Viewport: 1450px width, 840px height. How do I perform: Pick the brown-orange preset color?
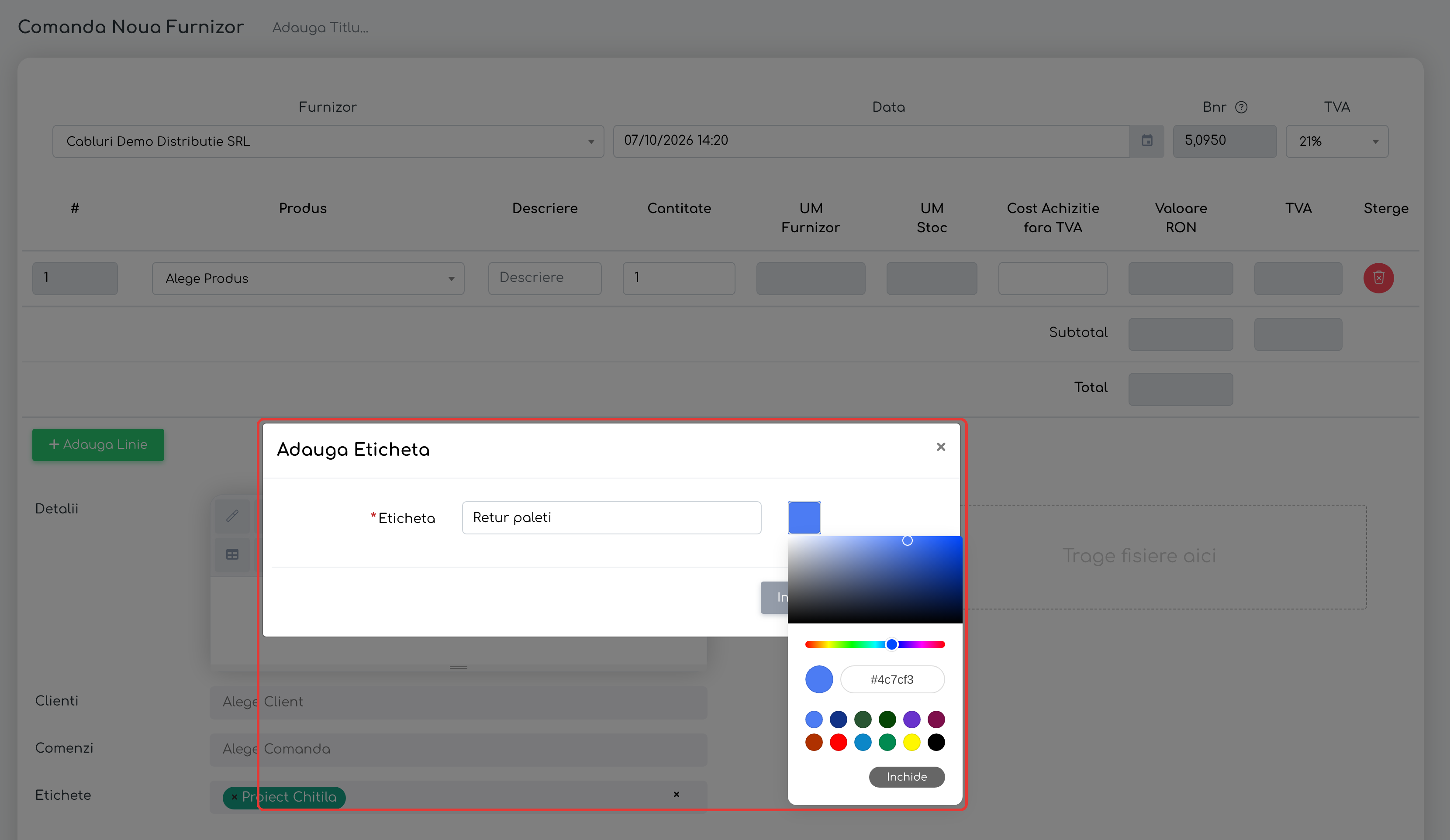[814, 742]
